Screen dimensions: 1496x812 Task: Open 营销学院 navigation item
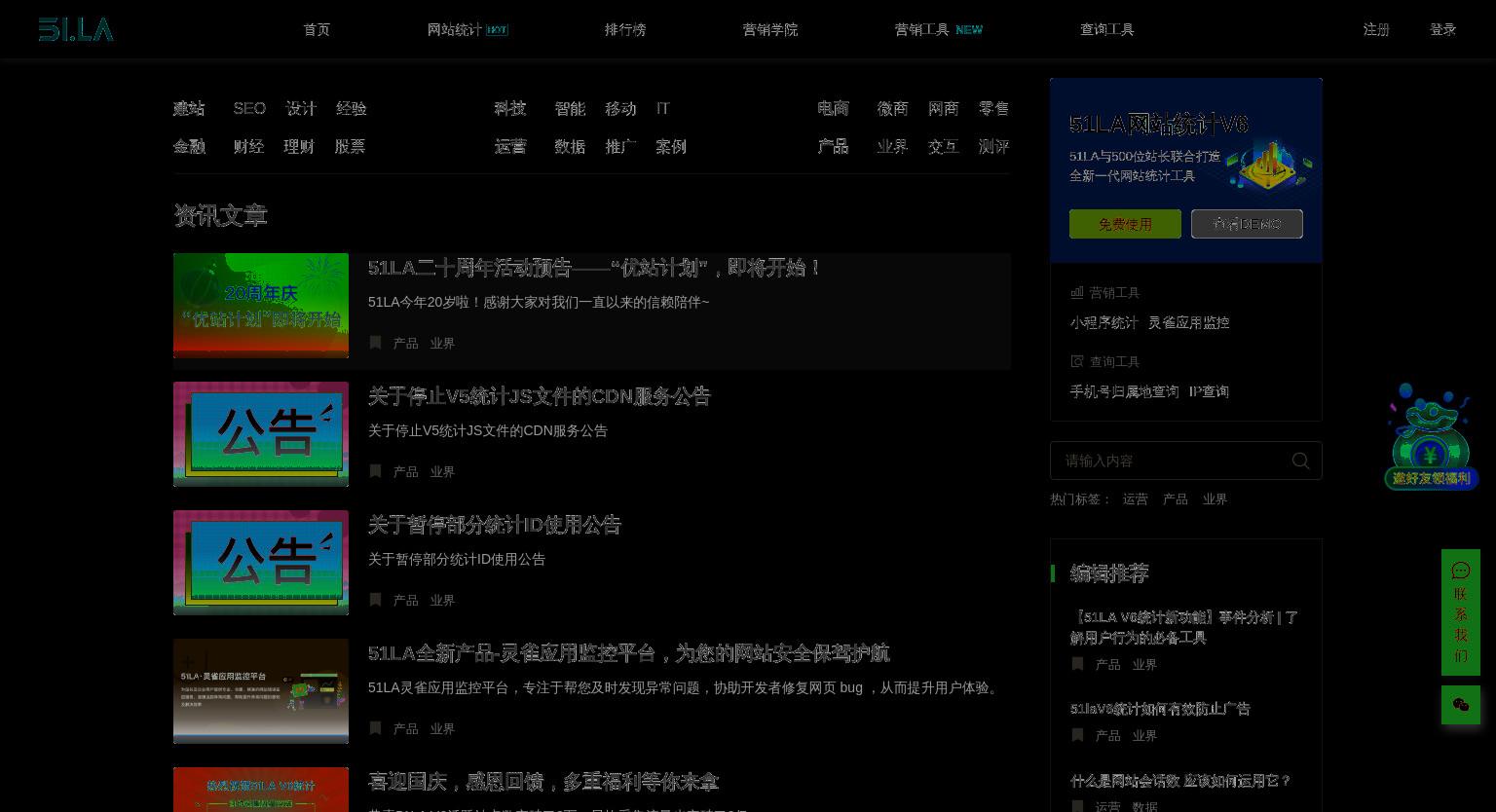[770, 29]
